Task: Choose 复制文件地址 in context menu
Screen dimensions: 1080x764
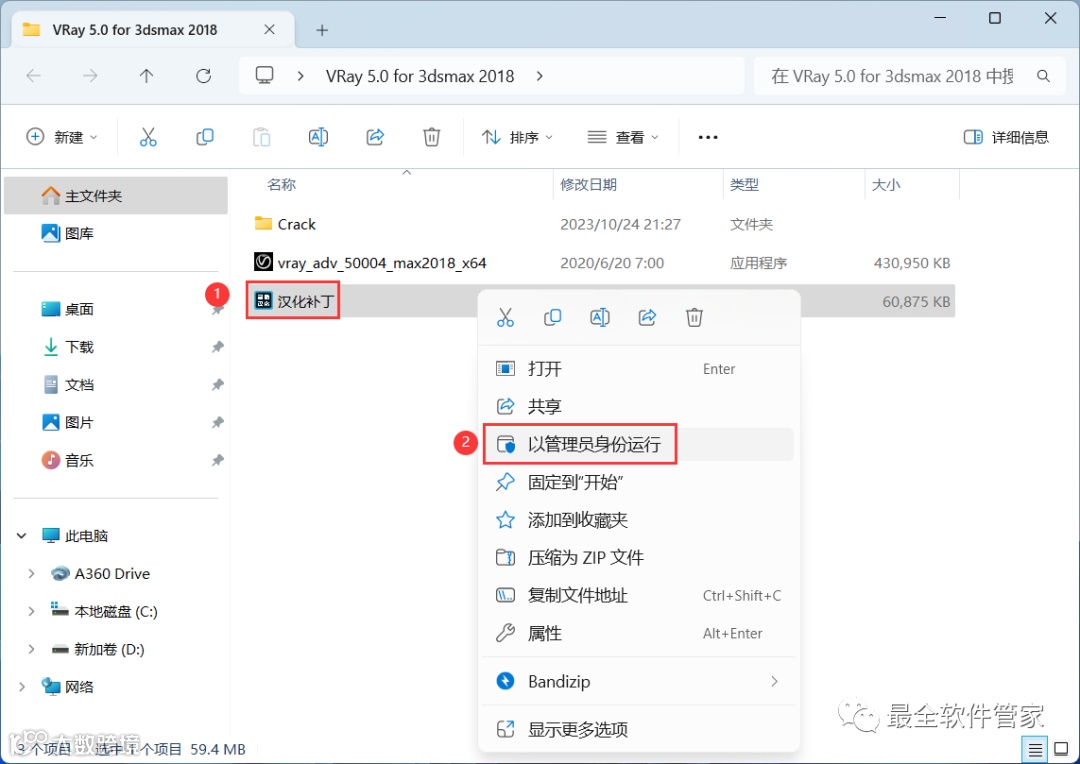Action: click(x=638, y=595)
